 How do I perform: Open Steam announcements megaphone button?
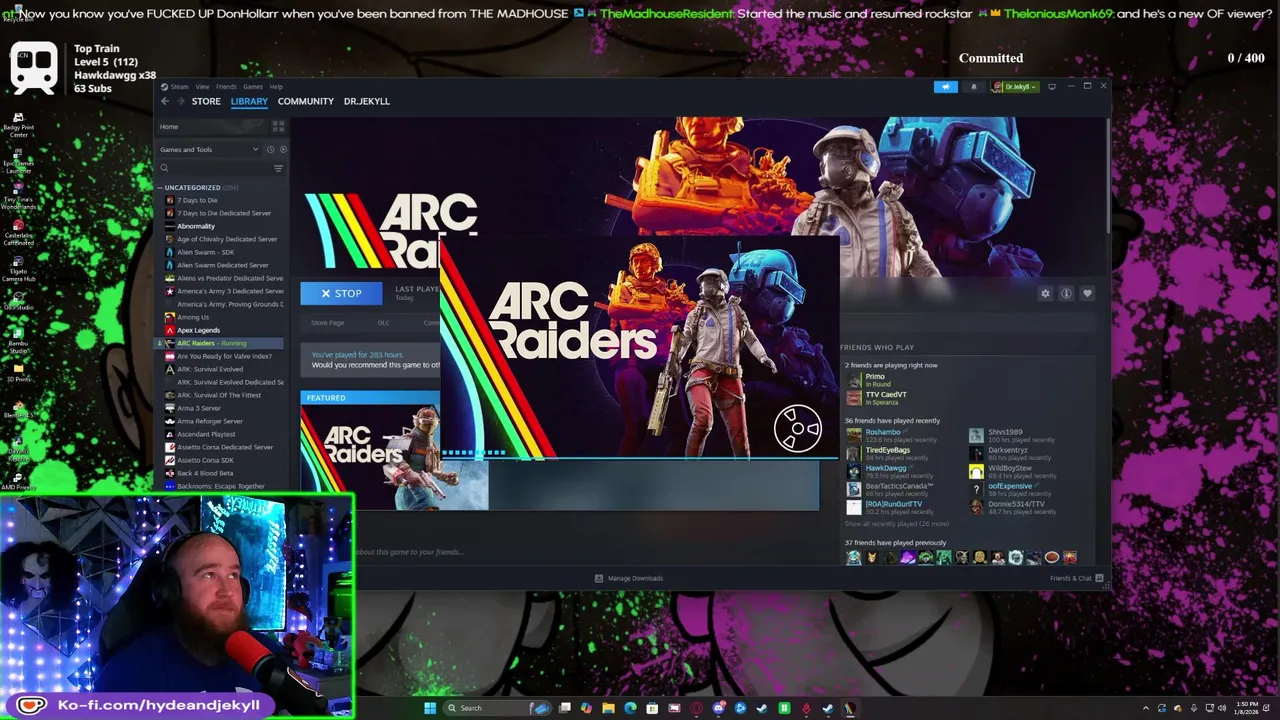[x=946, y=87]
